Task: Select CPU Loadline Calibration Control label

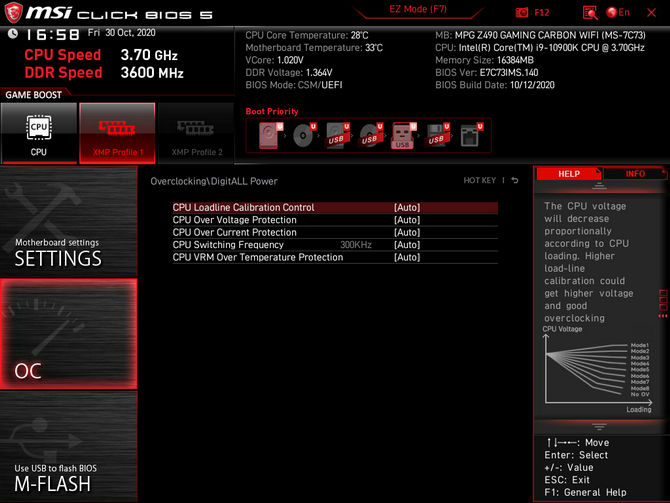Action: (243, 208)
